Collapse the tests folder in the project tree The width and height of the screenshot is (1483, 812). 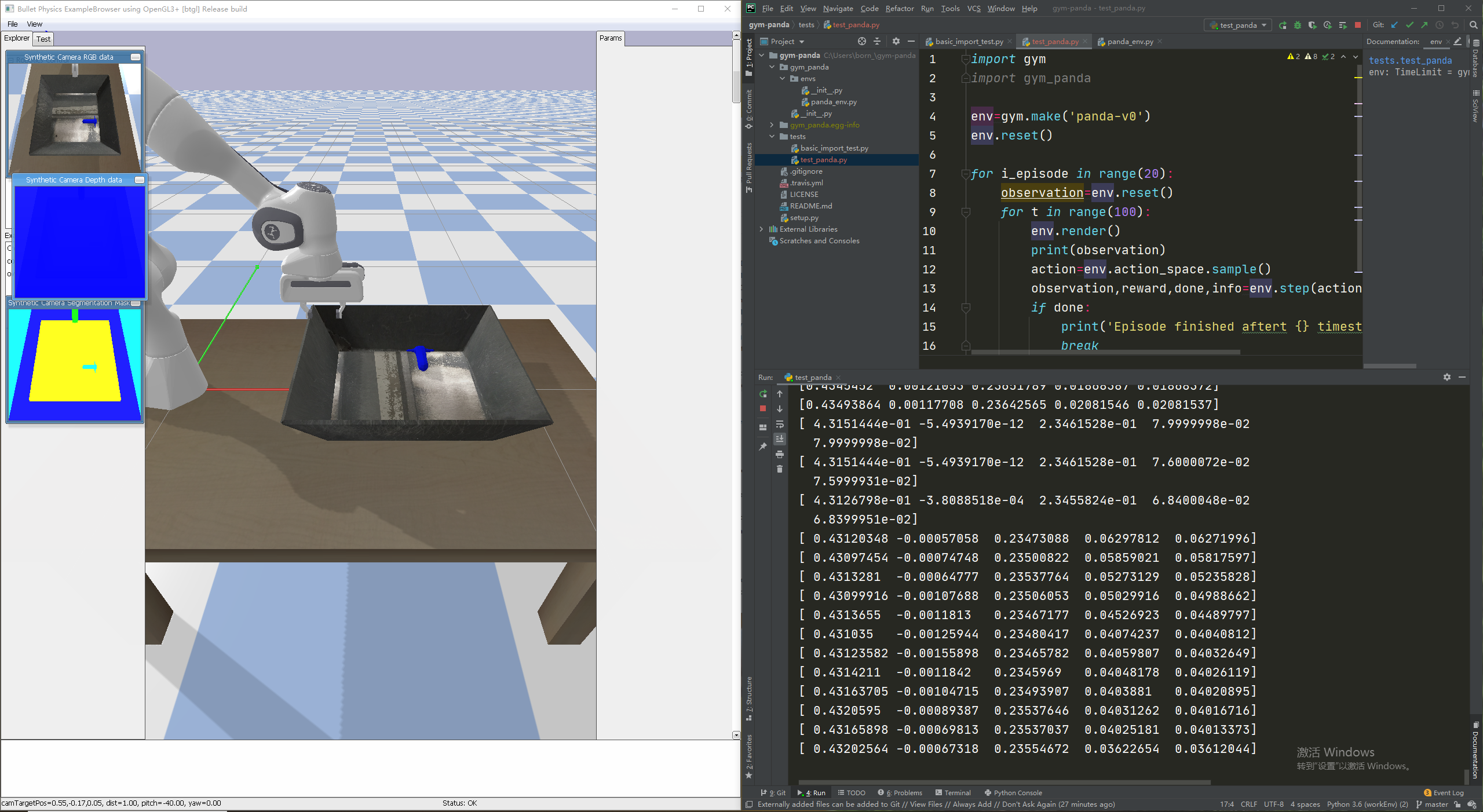772,137
